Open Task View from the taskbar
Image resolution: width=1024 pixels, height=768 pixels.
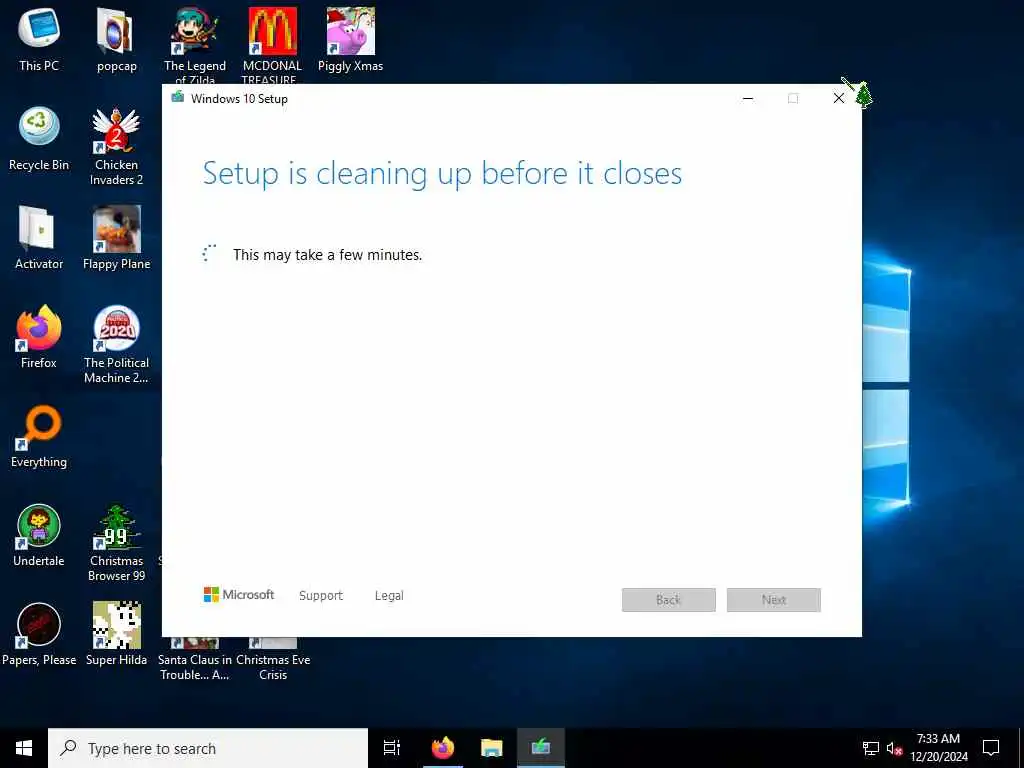coord(392,748)
